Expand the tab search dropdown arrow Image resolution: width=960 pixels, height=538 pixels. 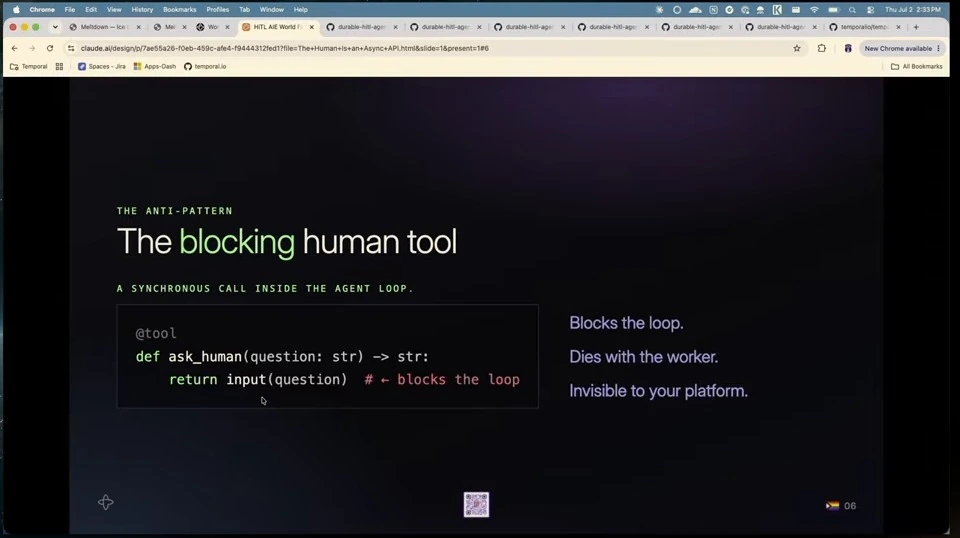point(55,27)
